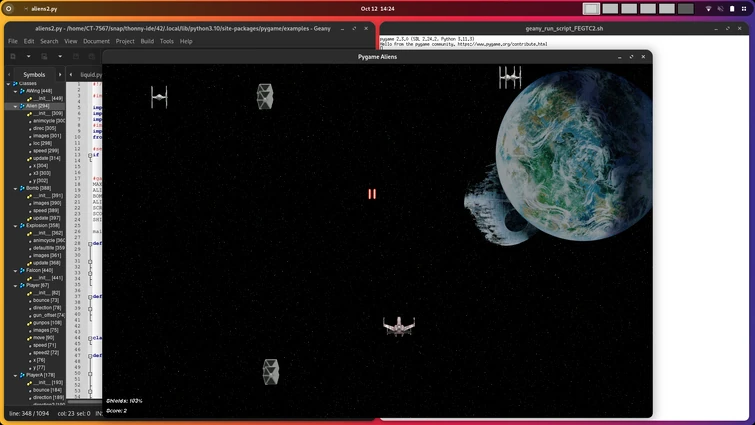Open the clock showing Oct 12 14:24
Image resolution: width=755 pixels, height=425 pixels.
point(378,9)
